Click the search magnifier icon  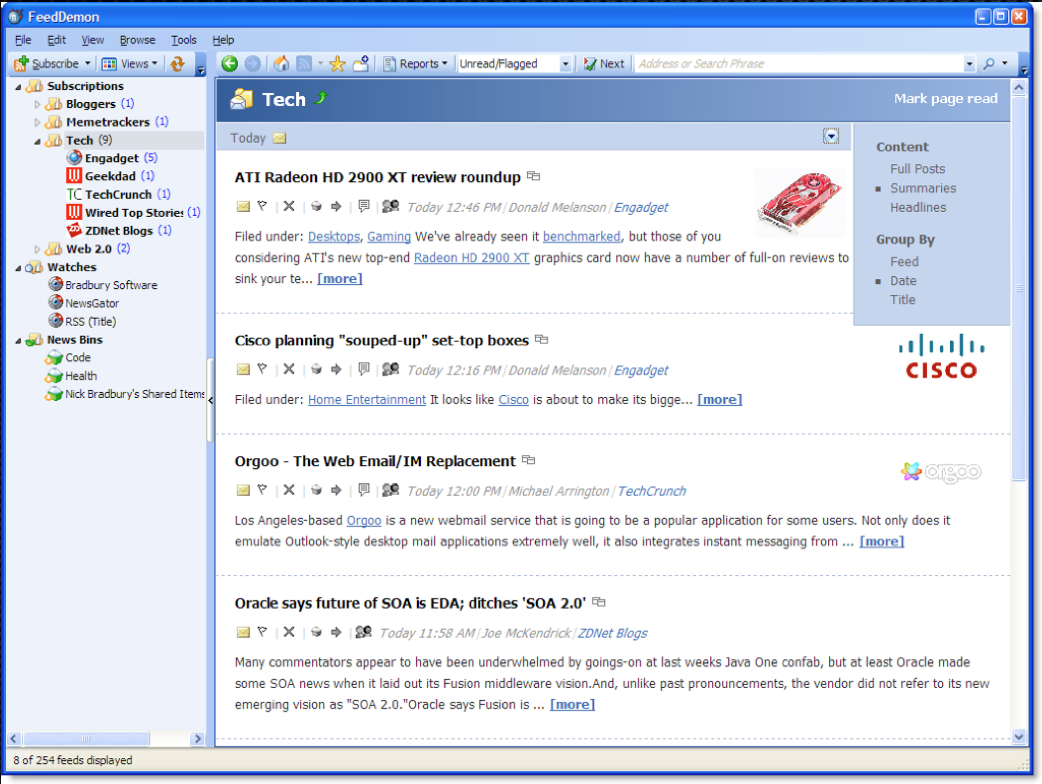(989, 64)
